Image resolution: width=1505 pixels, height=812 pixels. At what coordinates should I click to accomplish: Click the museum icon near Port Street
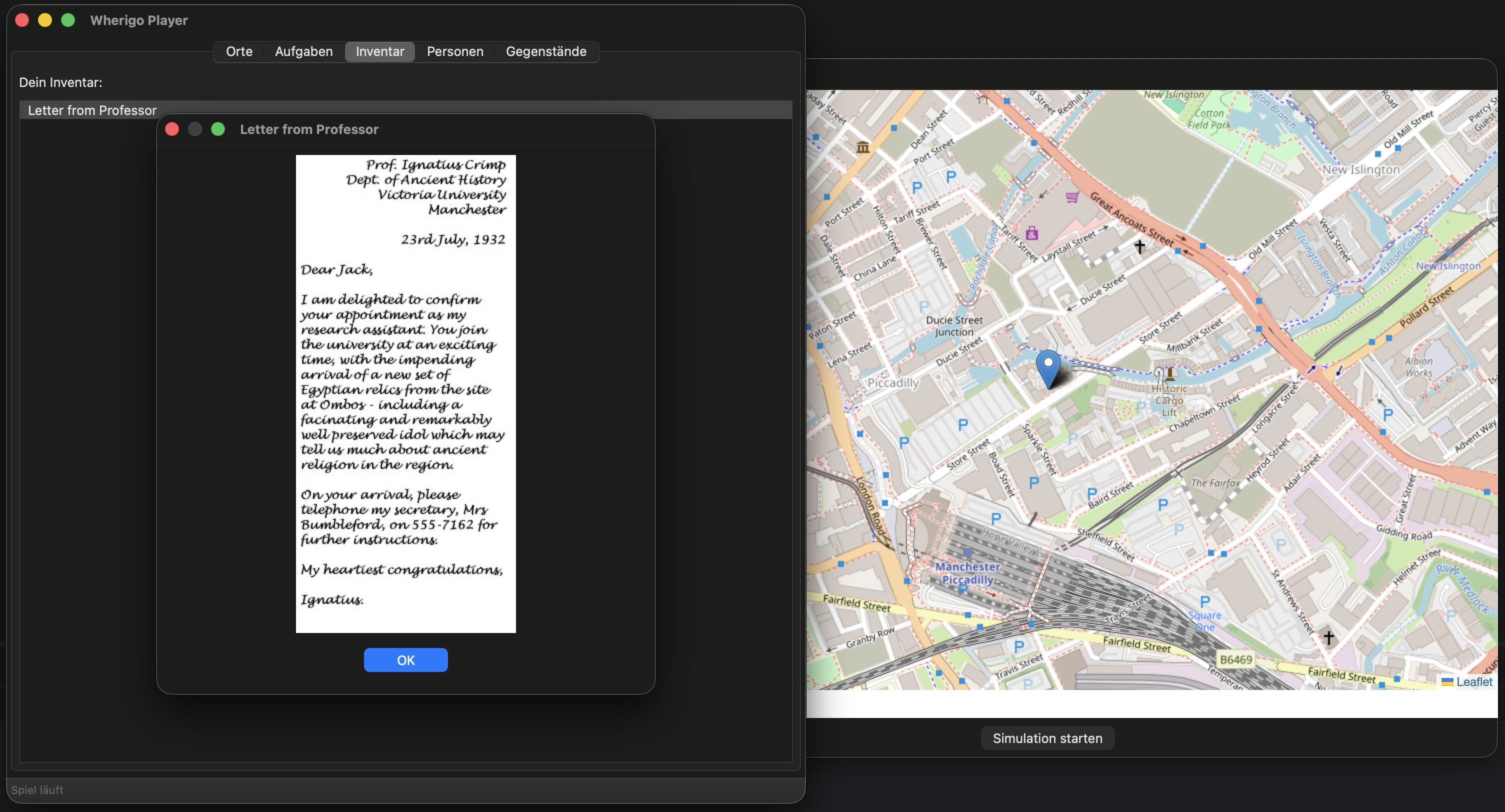pyautogui.click(x=863, y=146)
